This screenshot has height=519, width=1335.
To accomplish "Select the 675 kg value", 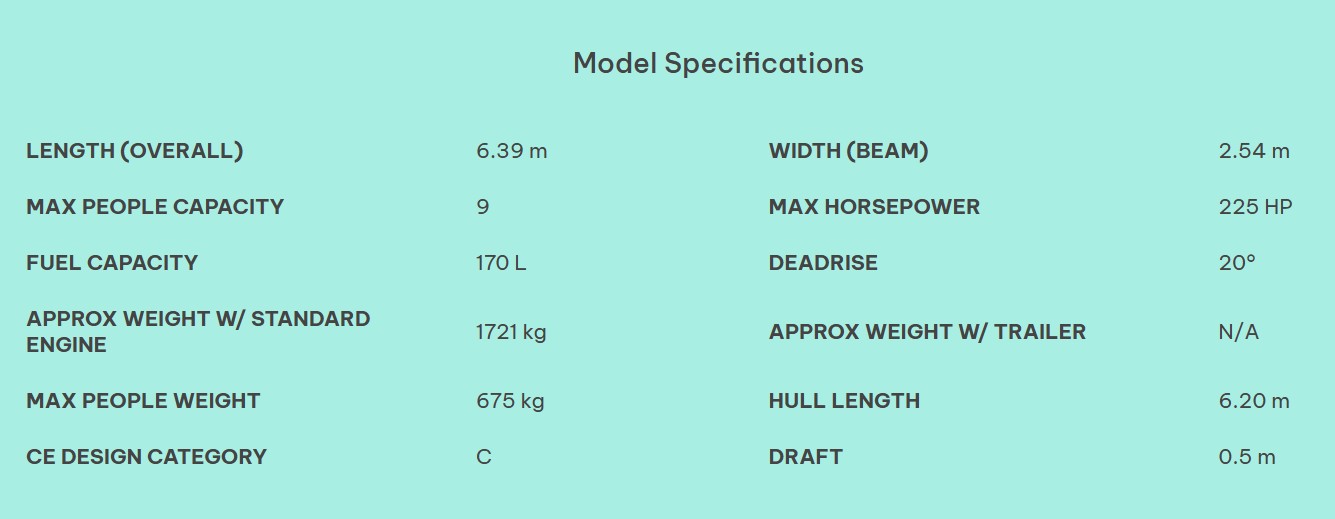I will point(509,401).
